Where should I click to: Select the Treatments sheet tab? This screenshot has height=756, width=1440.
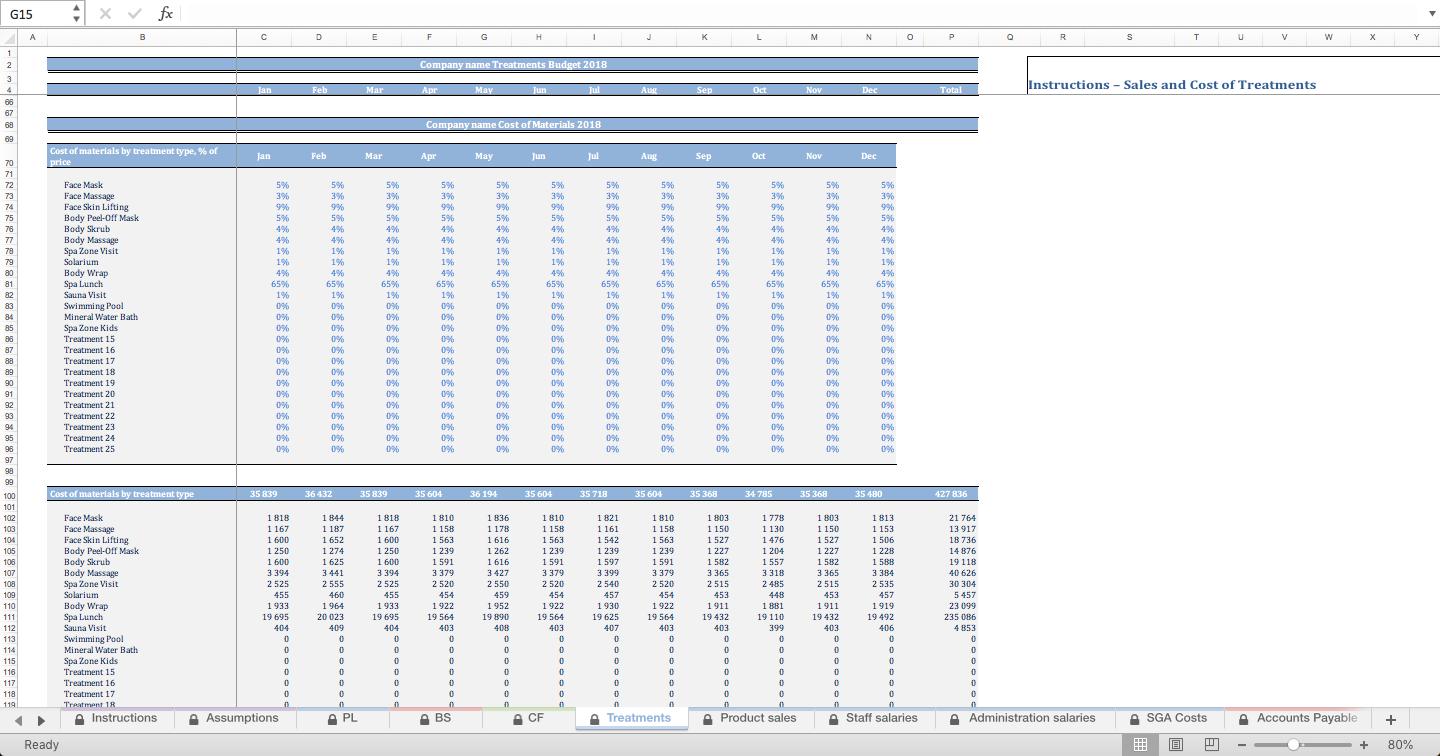[x=630, y=718]
